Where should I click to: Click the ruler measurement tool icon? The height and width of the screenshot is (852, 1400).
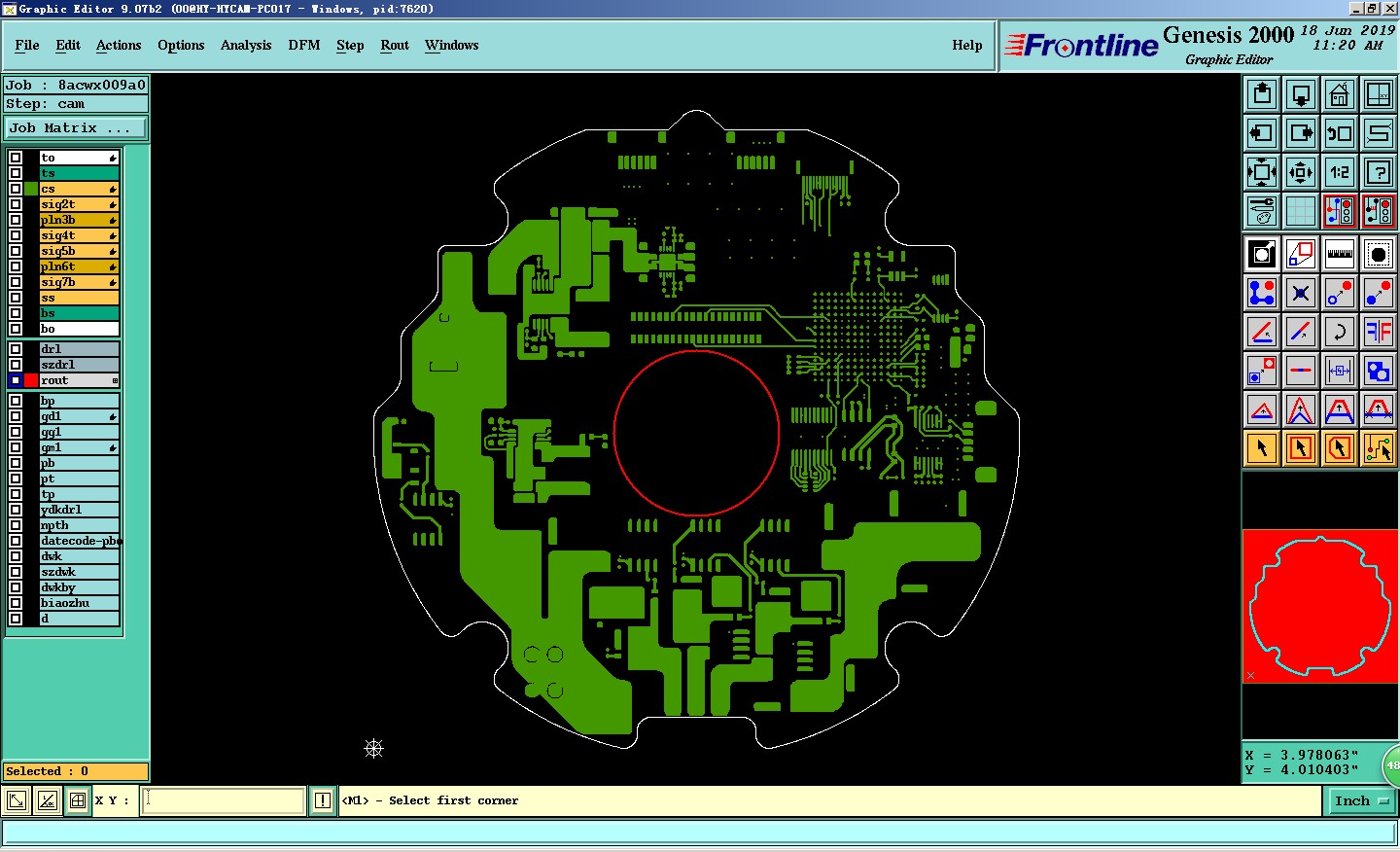coord(1340,254)
